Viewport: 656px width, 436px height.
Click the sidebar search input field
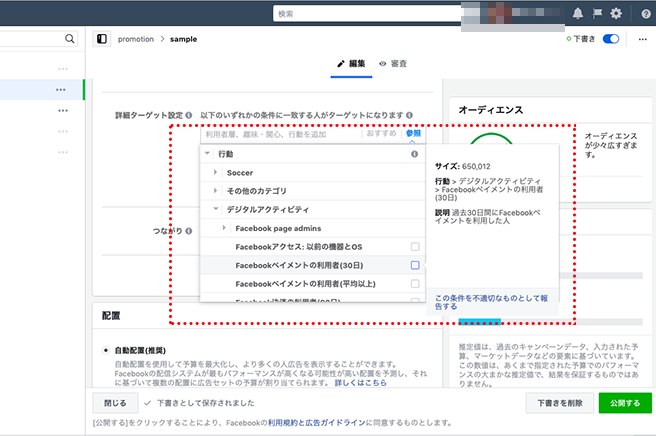[x=33, y=39]
